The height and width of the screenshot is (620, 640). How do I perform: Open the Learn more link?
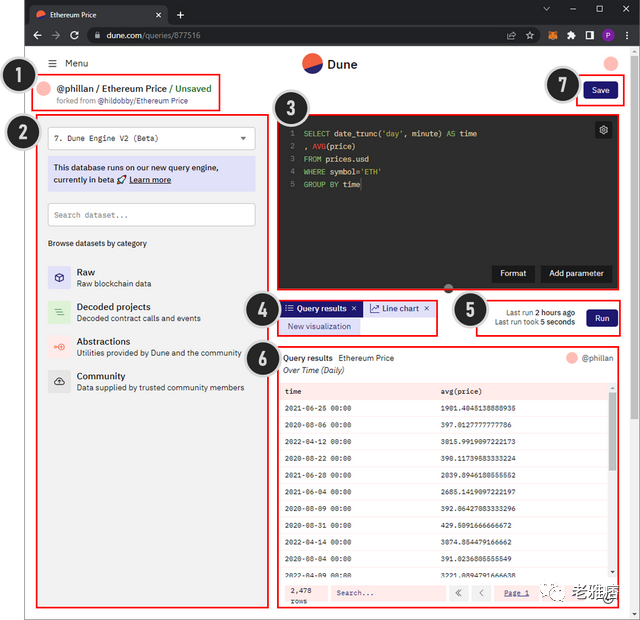150,180
